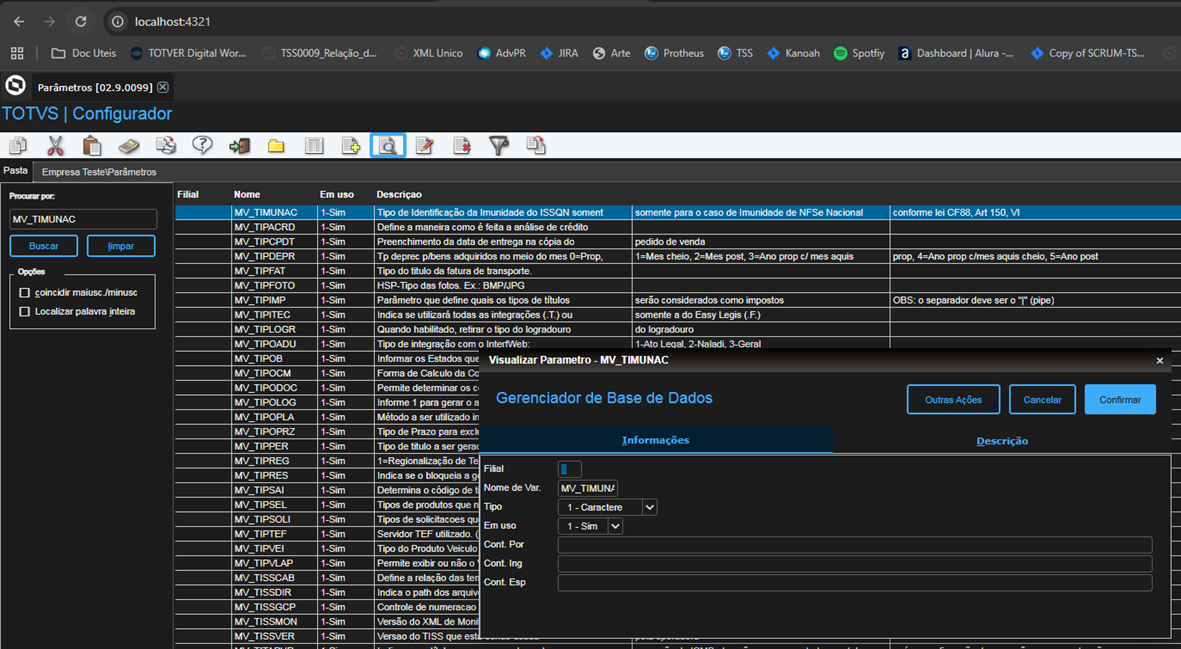Viewport: 1181px width, 649px height.
Task: Switch to the Descrição tab in dialog
Action: click(1001, 441)
